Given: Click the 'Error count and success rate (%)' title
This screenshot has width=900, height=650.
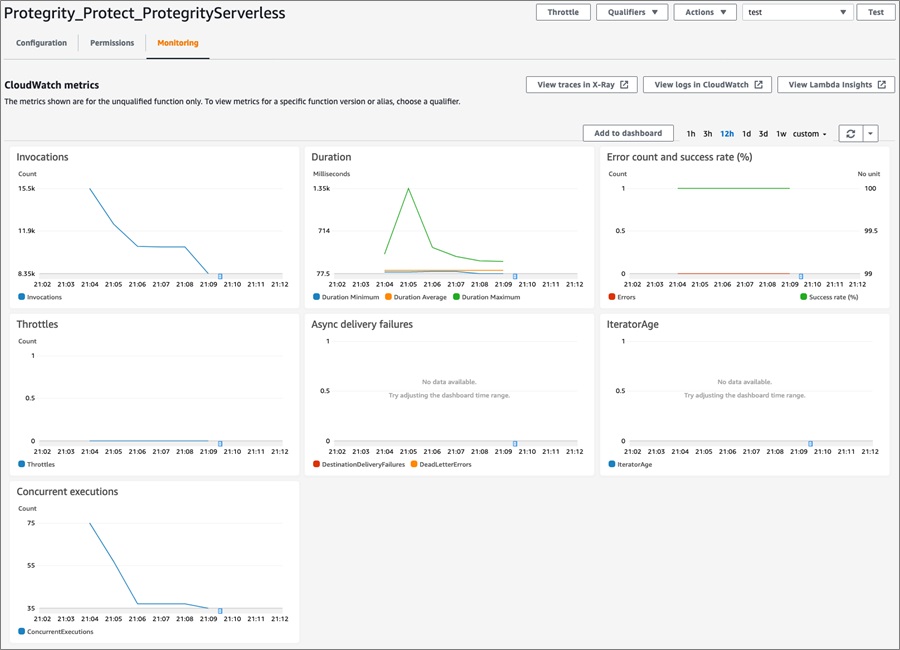Looking at the screenshot, I should (x=680, y=157).
